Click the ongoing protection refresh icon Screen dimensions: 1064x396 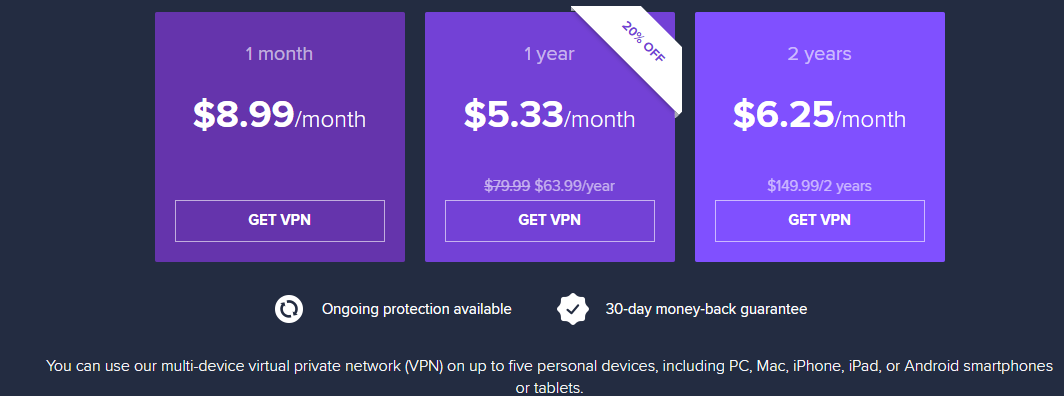pyautogui.click(x=289, y=309)
